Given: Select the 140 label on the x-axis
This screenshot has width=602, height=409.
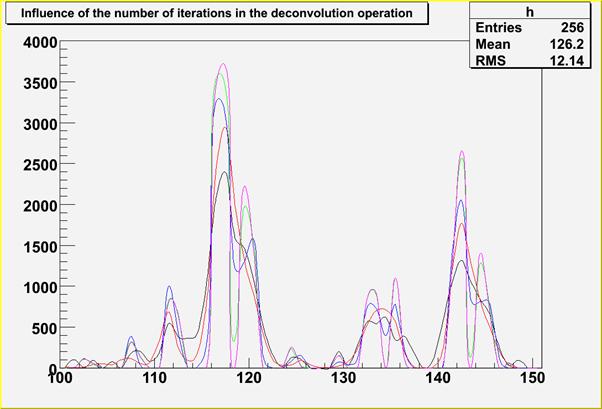Looking at the screenshot, I should click(x=438, y=378).
